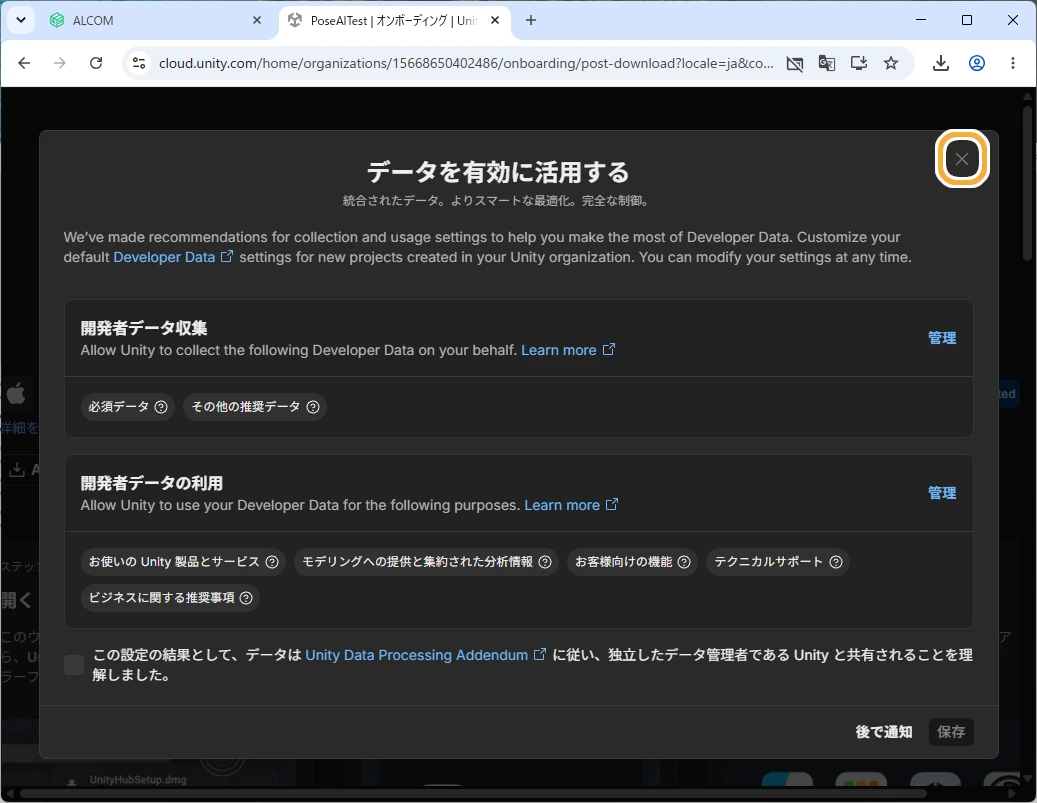Check the data sharing consent checkbox
Screen dimensions: 1037x803
[74, 665]
